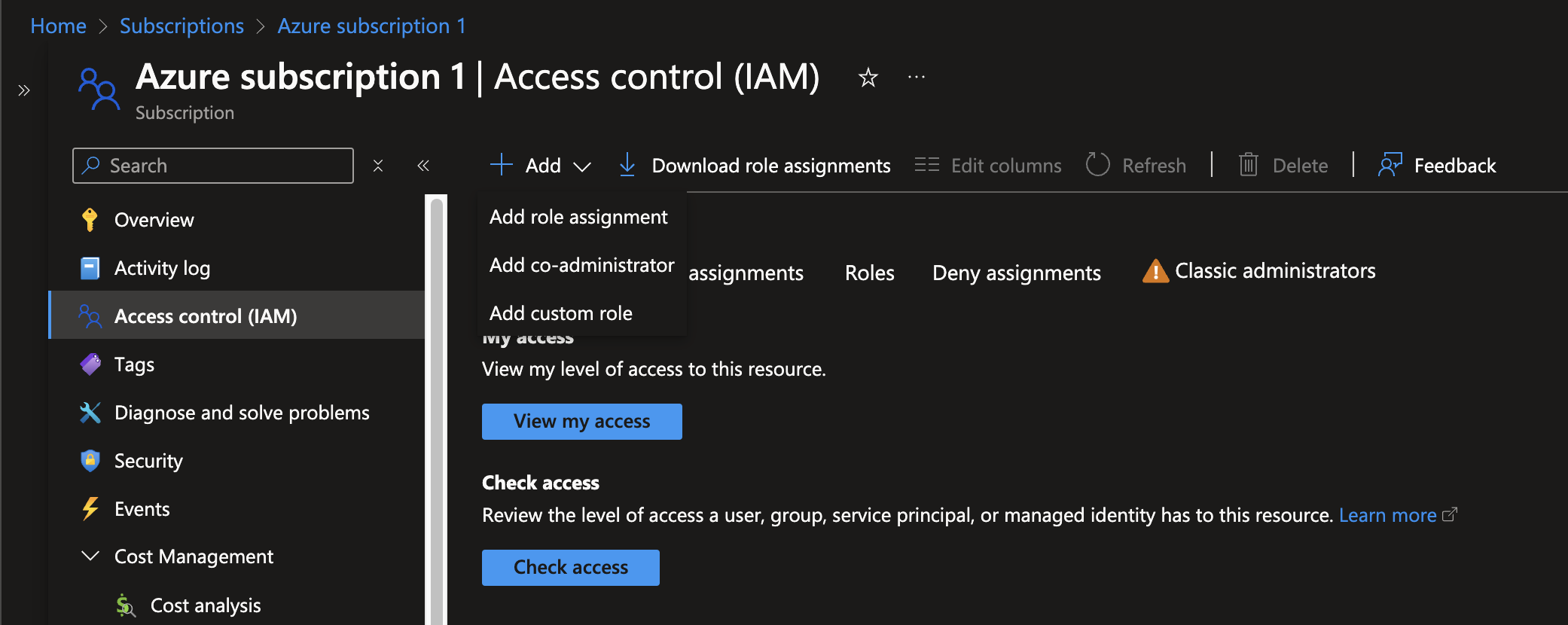Click the Cost analysis dollar icon
The width and height of the screenshot is (1568, 625).
pos(125,605)
